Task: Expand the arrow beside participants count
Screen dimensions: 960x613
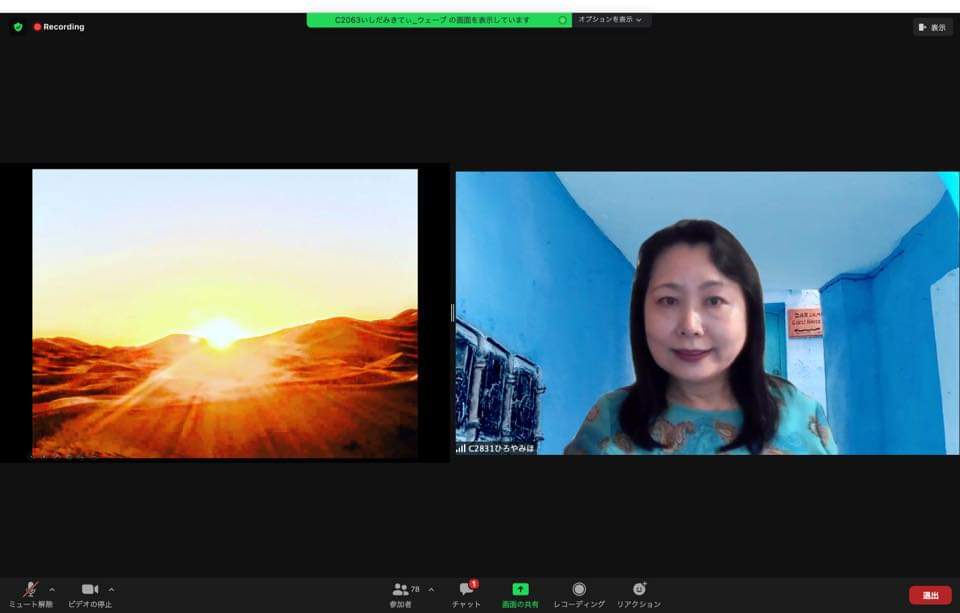Action: (431, 589)
